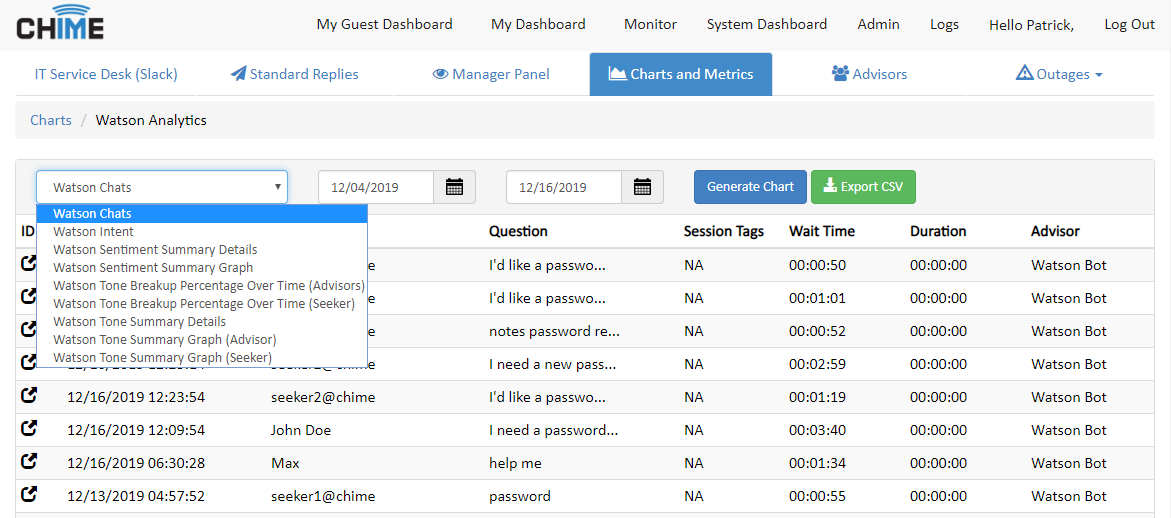Image resolution: width=1171 pixels, height=518 pixels.
Task: Open session icon for 12/16/2019 12:23:54 row
Action: point(28,396)
